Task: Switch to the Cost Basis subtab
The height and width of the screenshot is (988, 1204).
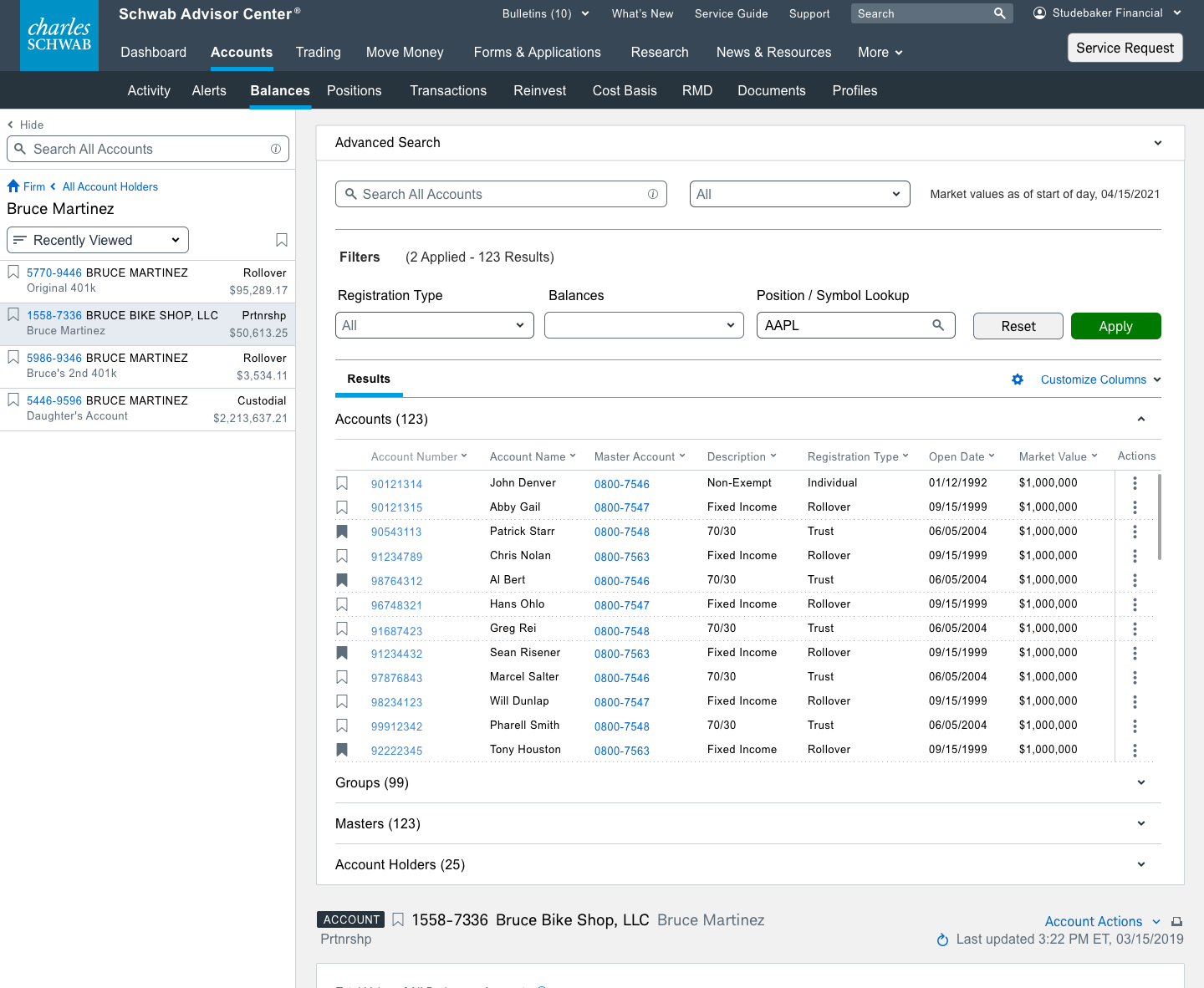Action: (x=625, y=90)
